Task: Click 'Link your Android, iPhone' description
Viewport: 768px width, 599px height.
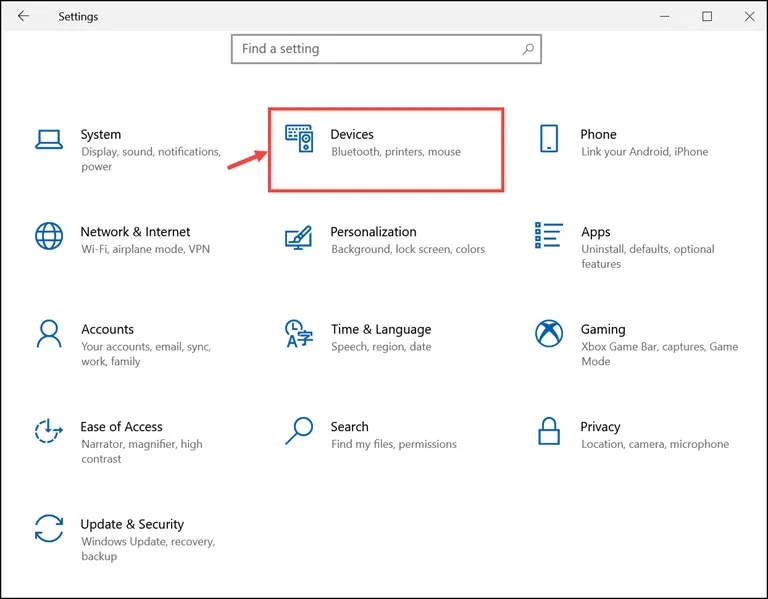Action: (x=645, y=152)
